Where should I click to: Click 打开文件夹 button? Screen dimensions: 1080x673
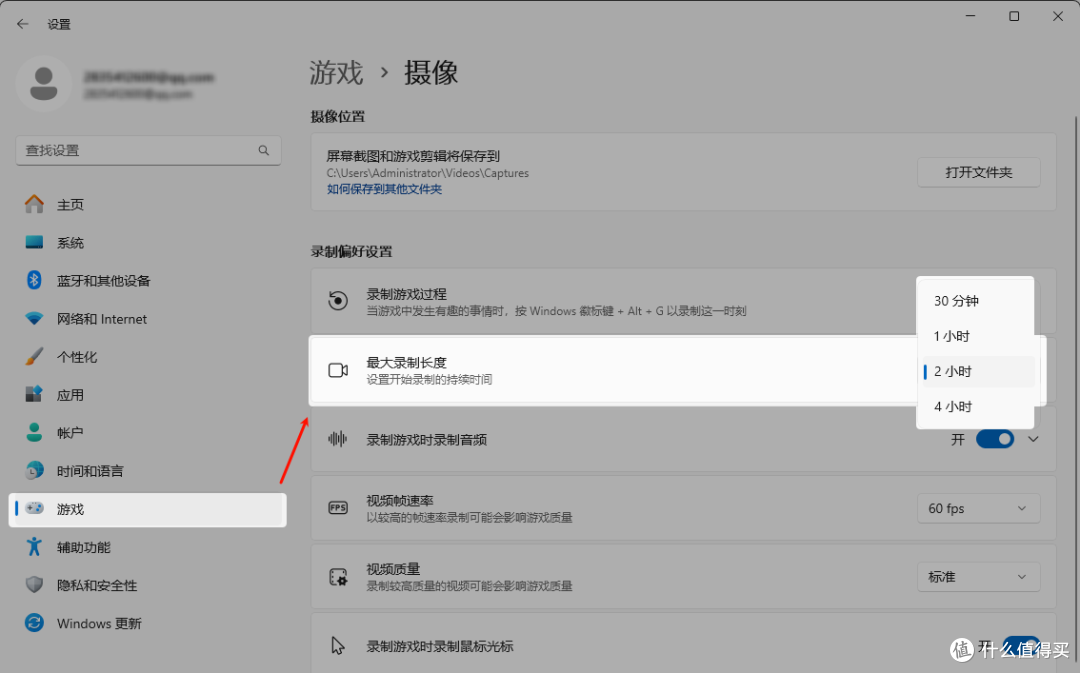tap(978, 172)
